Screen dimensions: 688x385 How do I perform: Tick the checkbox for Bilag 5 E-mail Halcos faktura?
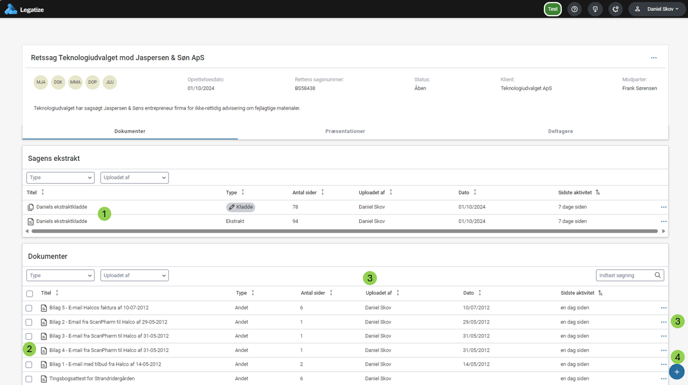pyautogui.click(x=29, y=308)
